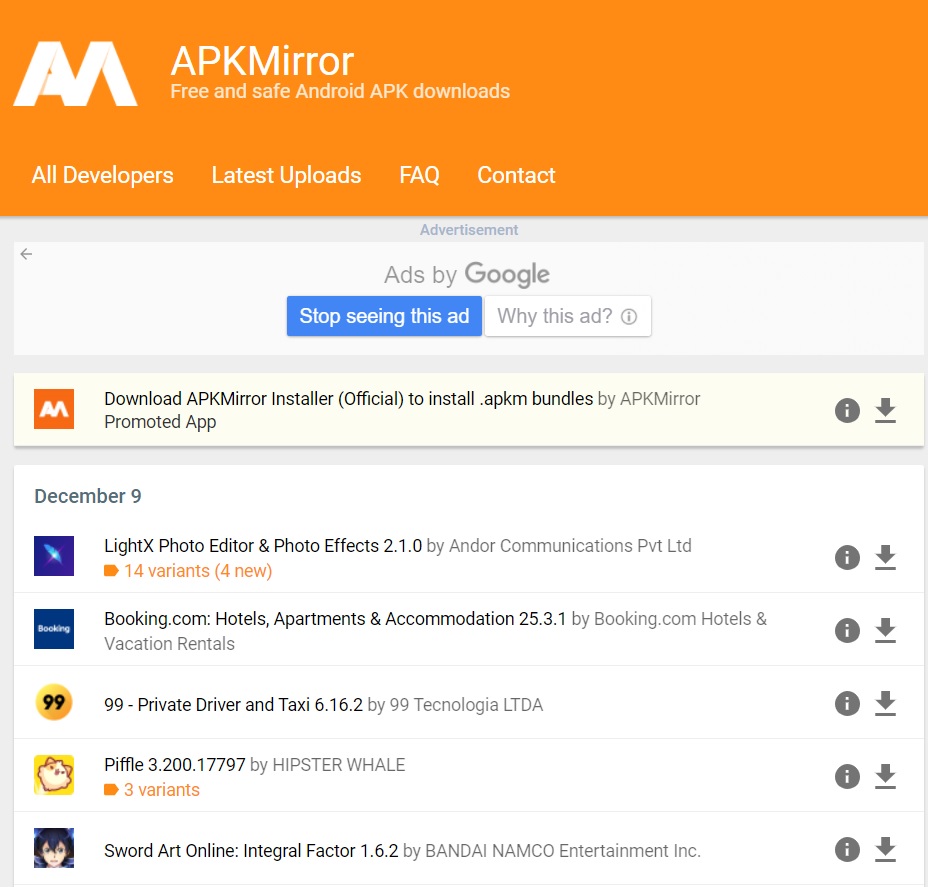928x887 pixels.
Task: Show info for Piffle 3.200.17797
Action: coord(847,776)
